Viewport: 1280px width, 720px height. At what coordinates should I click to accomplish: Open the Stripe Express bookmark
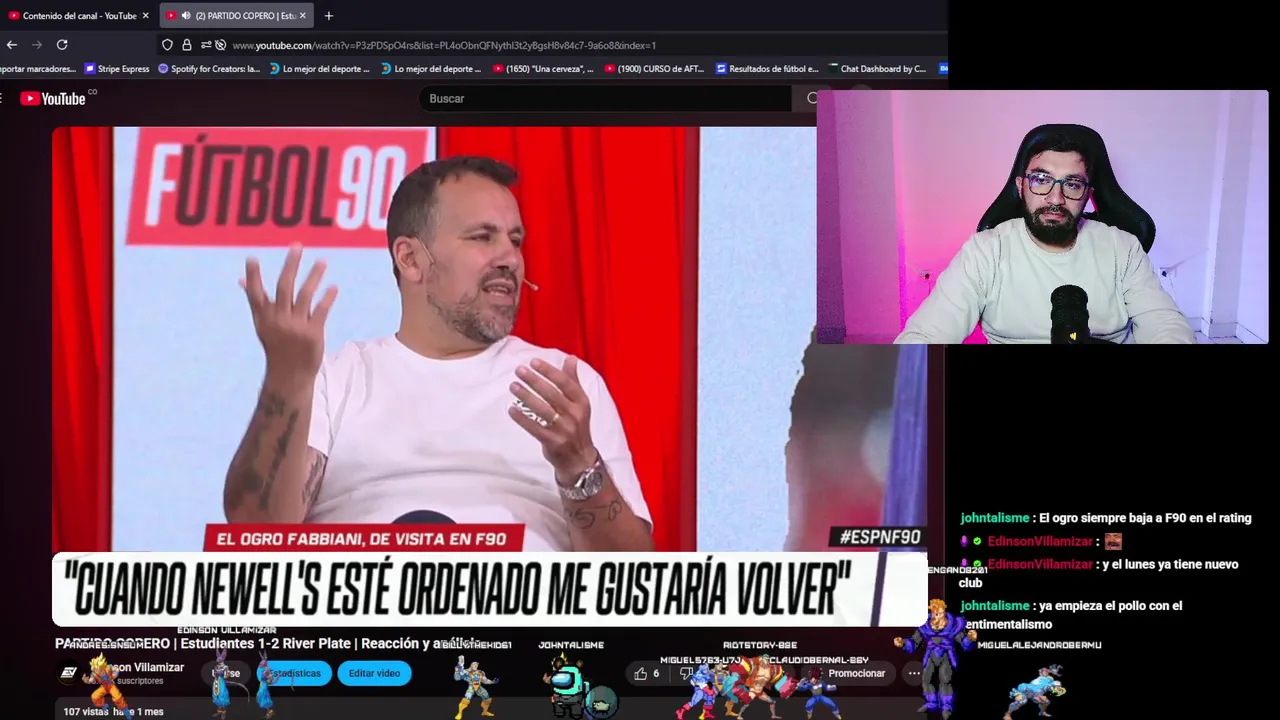(x=117, y=69)
